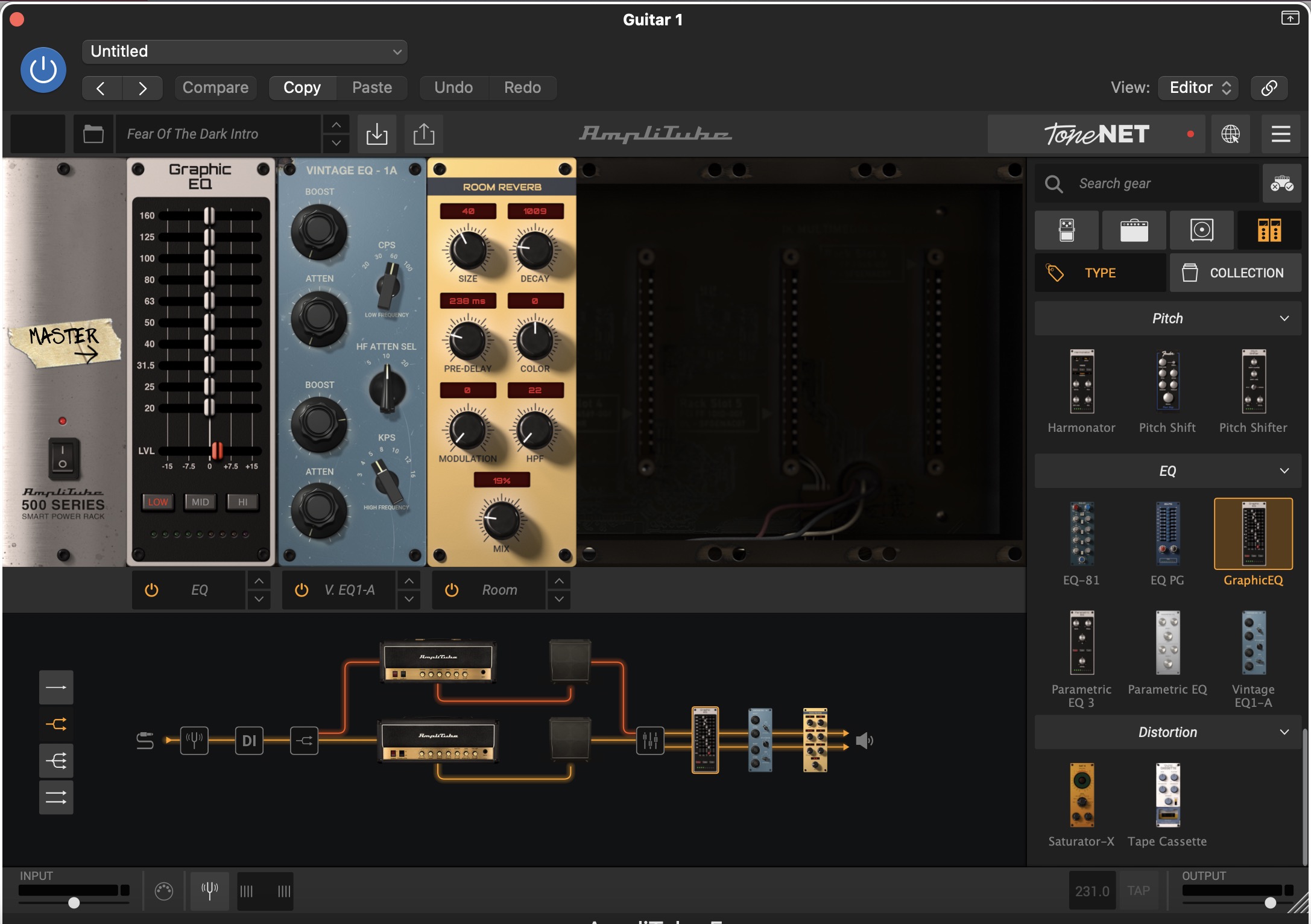The width and height of the screenshot is (1311, 924).
Task: Select the three-way split chain layout
Action: point(56,761)
